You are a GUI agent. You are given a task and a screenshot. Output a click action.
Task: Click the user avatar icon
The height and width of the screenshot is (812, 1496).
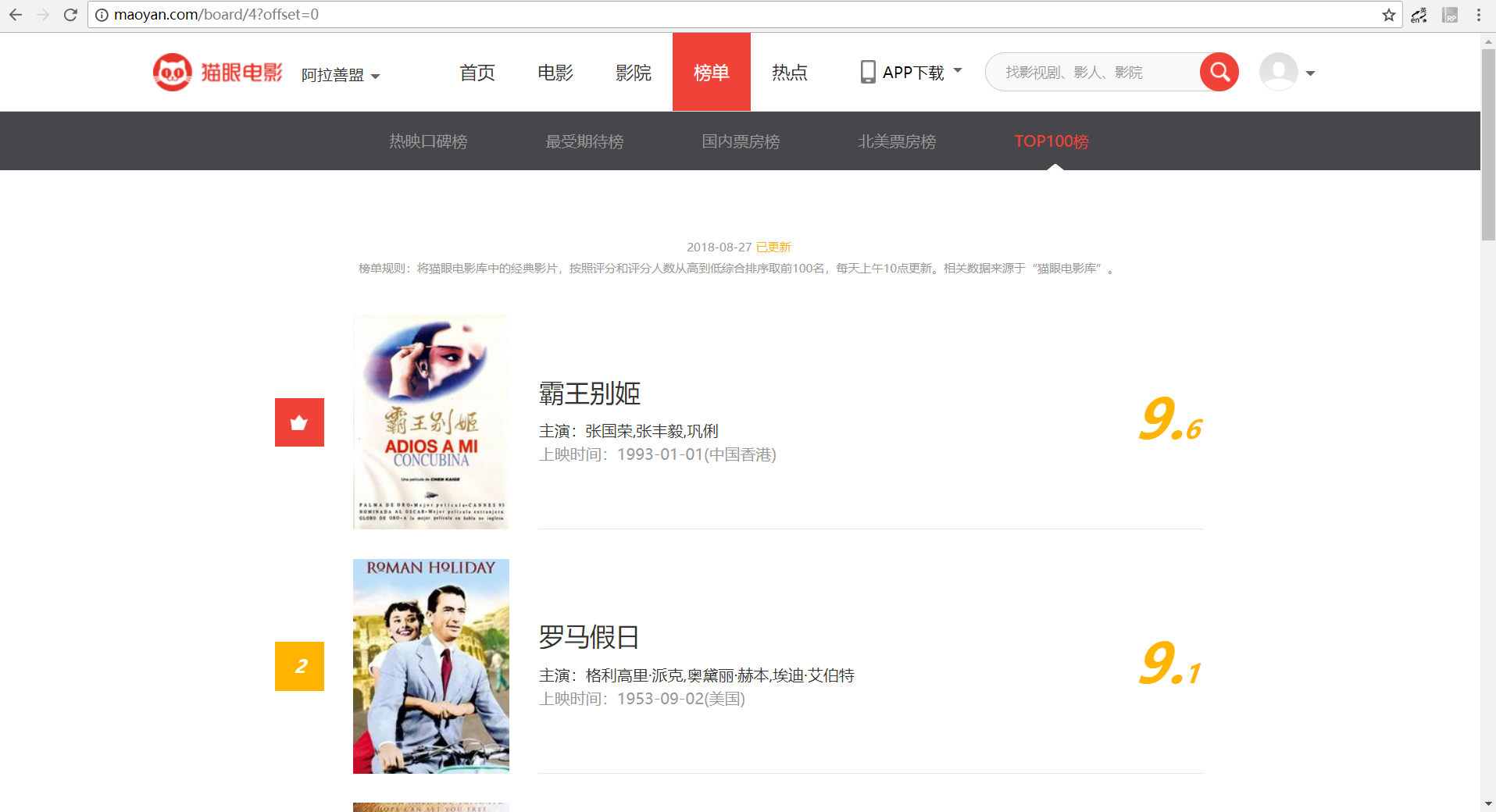click(1279, 72)
